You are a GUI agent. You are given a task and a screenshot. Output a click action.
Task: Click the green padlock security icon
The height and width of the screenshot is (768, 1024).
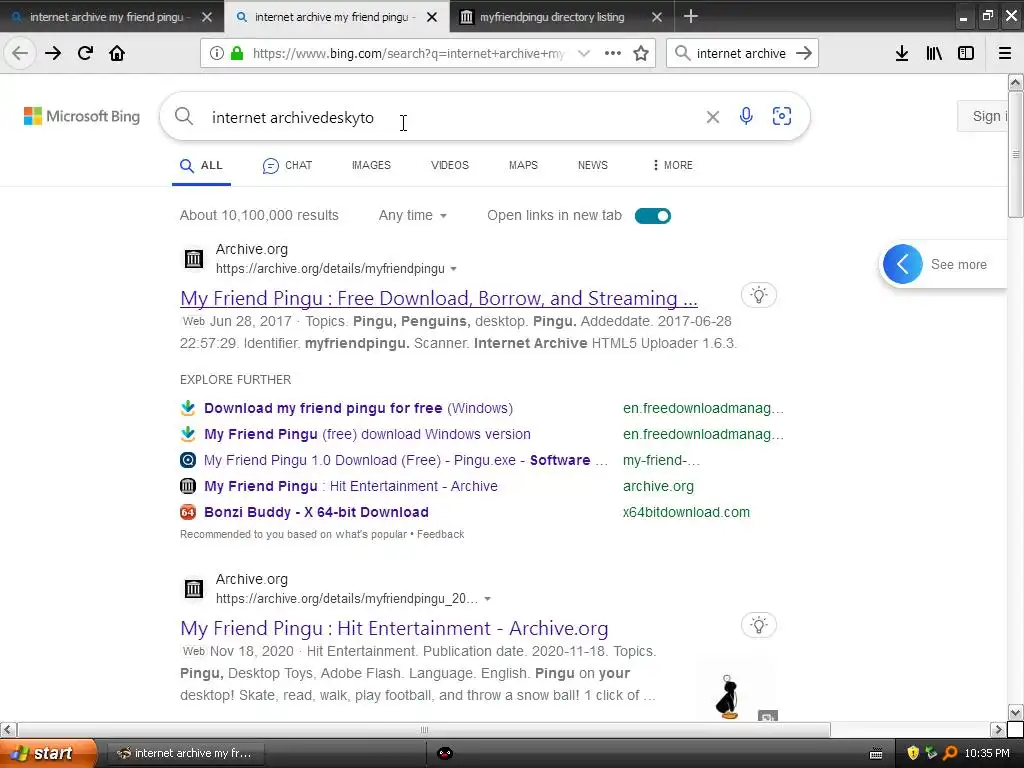[x=237, y=54]
